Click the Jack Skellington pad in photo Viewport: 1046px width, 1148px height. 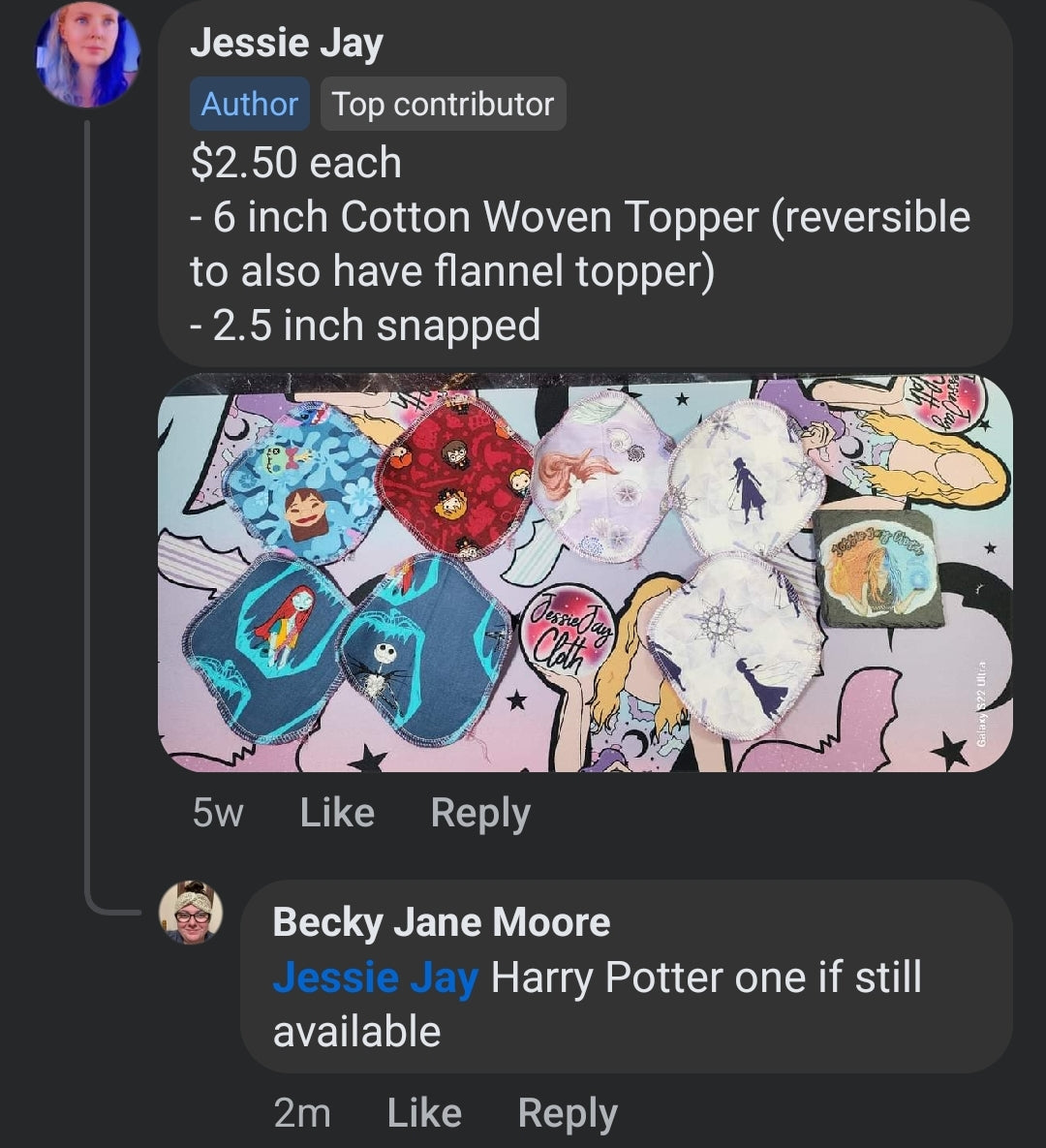[424, 647]
